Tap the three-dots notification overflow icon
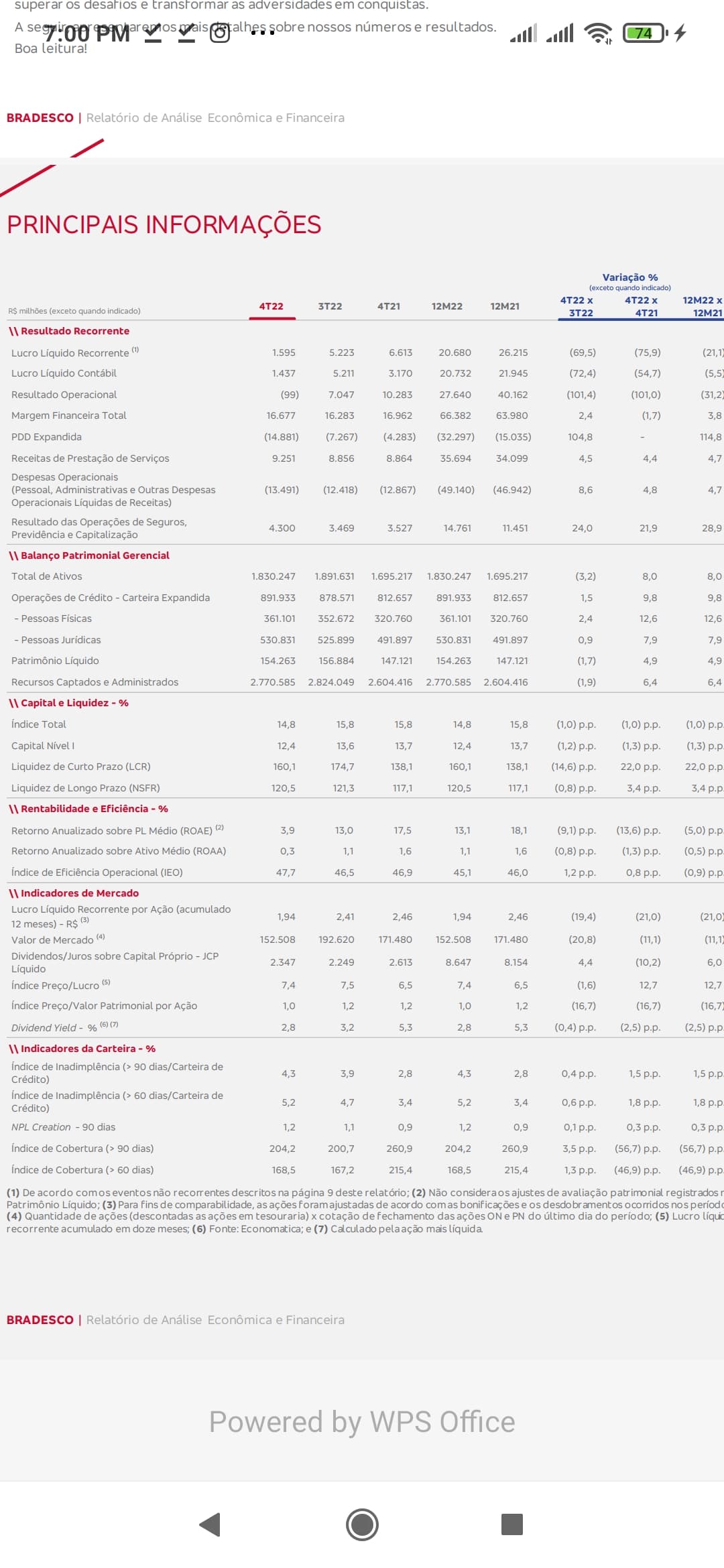This screenshot has width=724, height=1568. tap(262, 33)
